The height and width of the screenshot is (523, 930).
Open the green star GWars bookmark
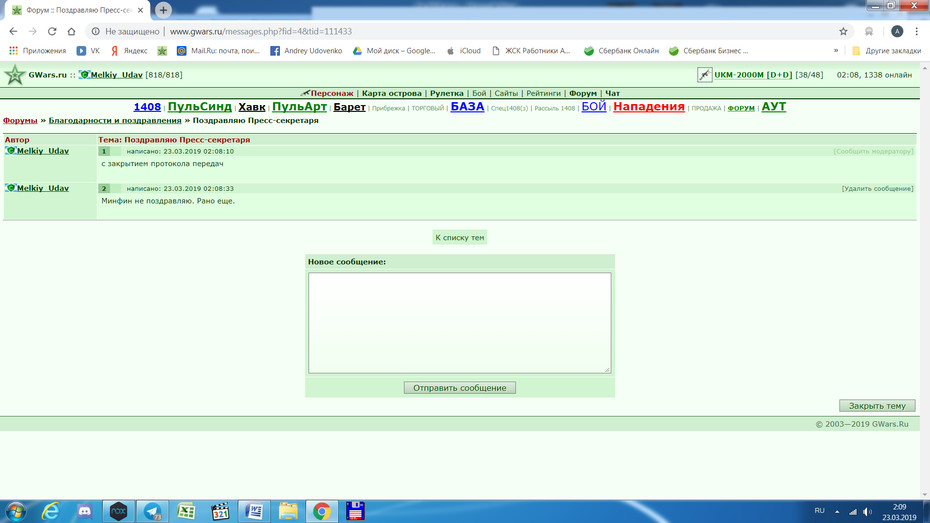tap(162, 51)
